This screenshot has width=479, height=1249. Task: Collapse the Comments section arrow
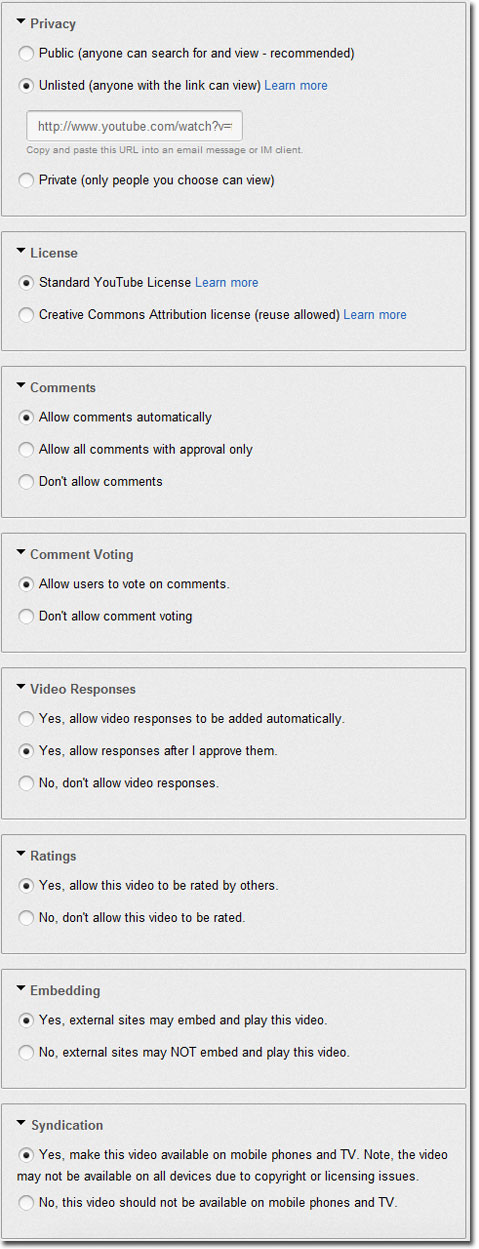coord(21,384)
